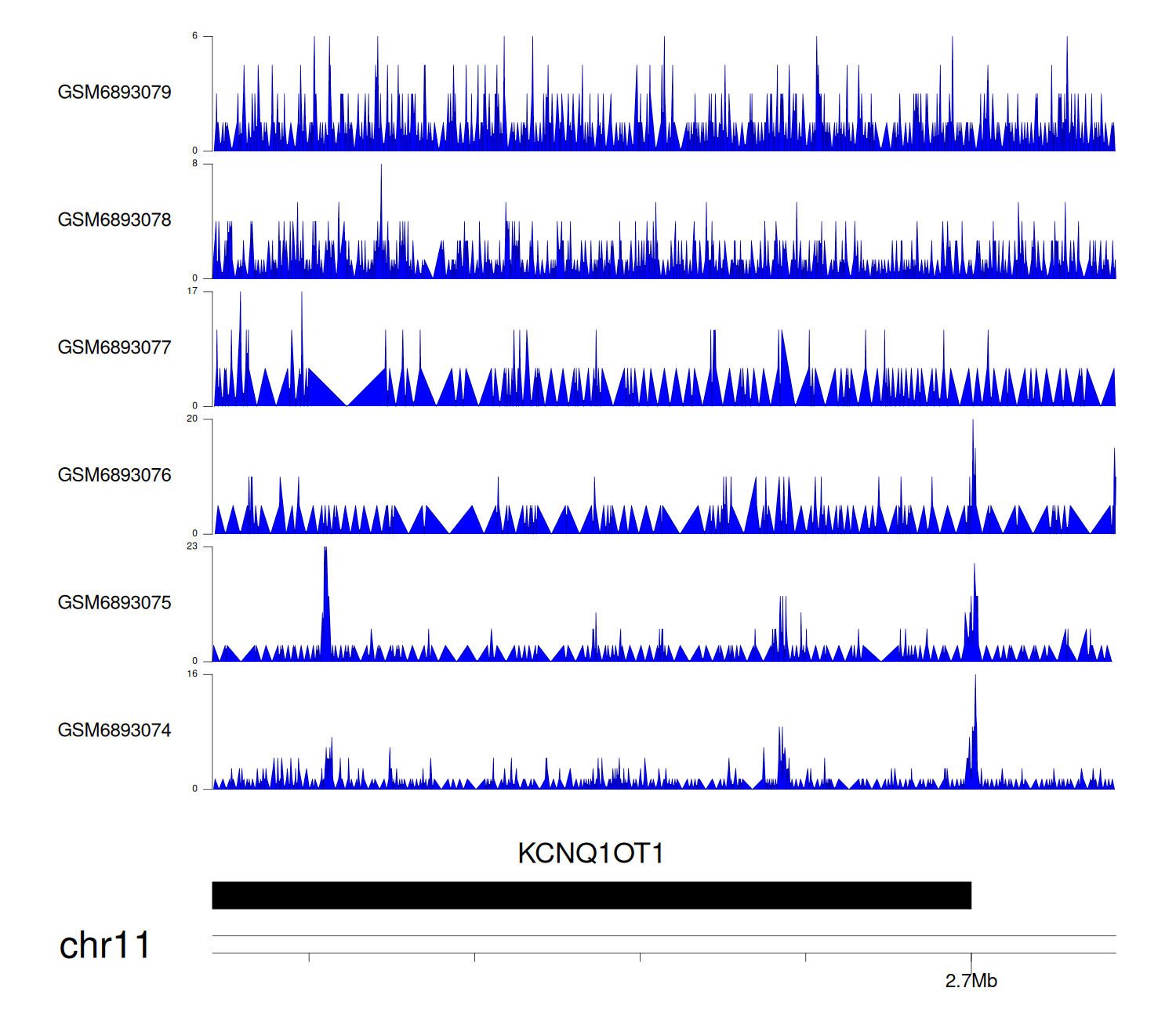The height and width of the screenshot is (1035, 1176).
Task: Click the chr11 chromosome label
Action: pyautogui.click(x=104, y=946)
